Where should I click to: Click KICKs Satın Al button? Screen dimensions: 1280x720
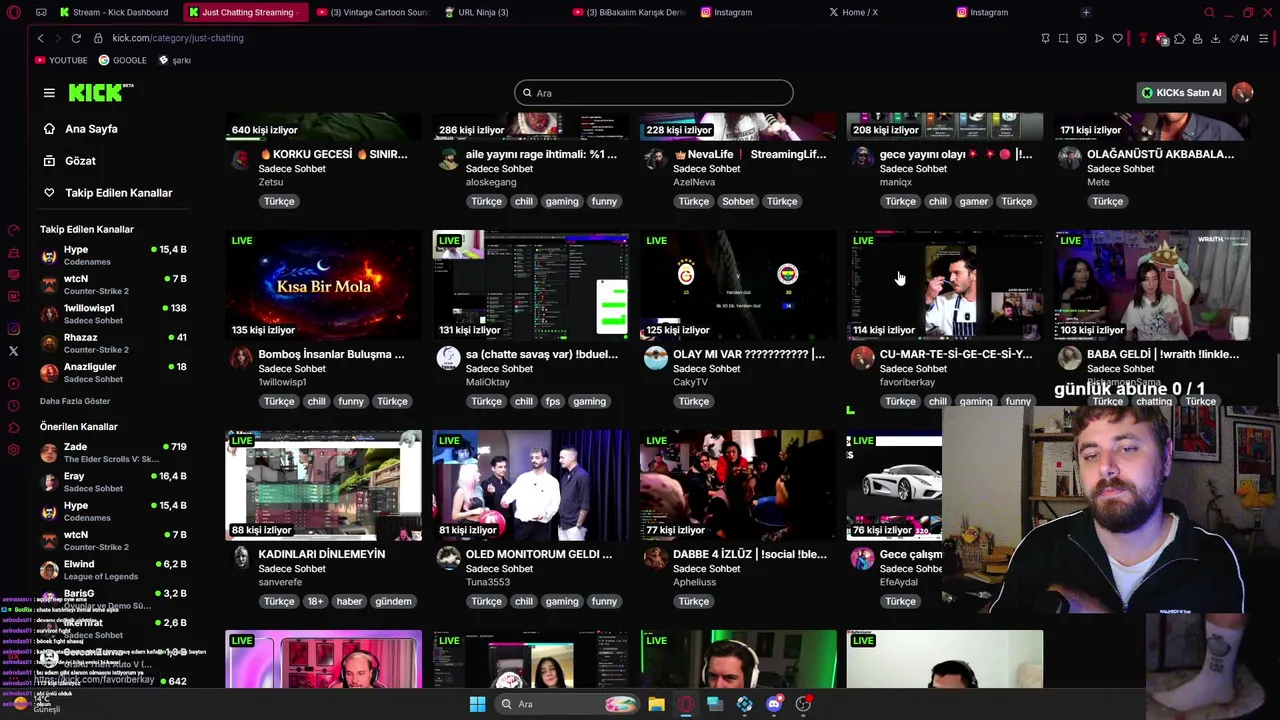(x=1181, y=93)
